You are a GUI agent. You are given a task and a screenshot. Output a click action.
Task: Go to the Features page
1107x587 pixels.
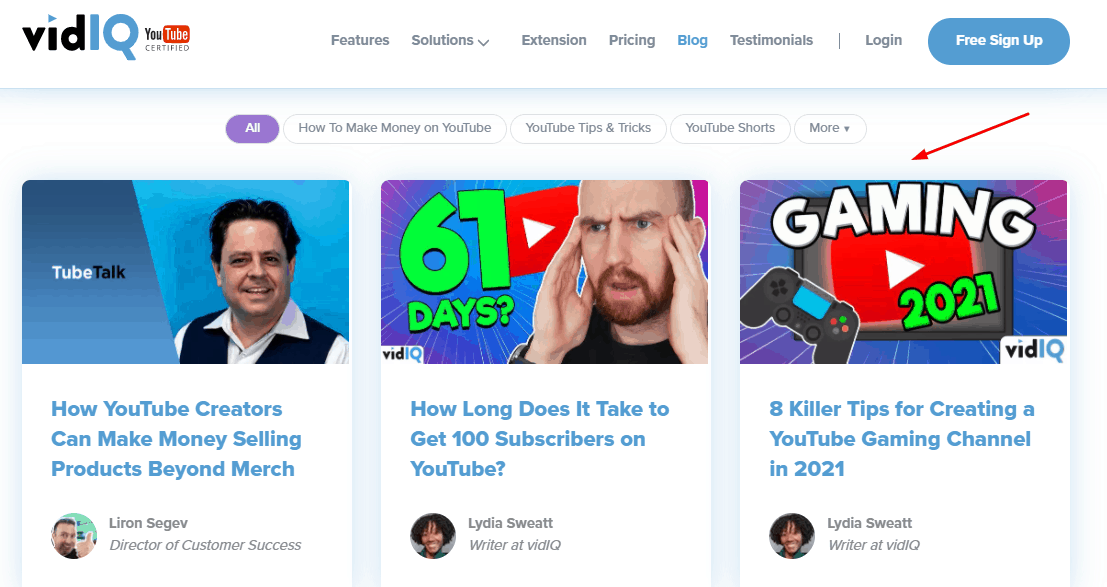[360, 40]
